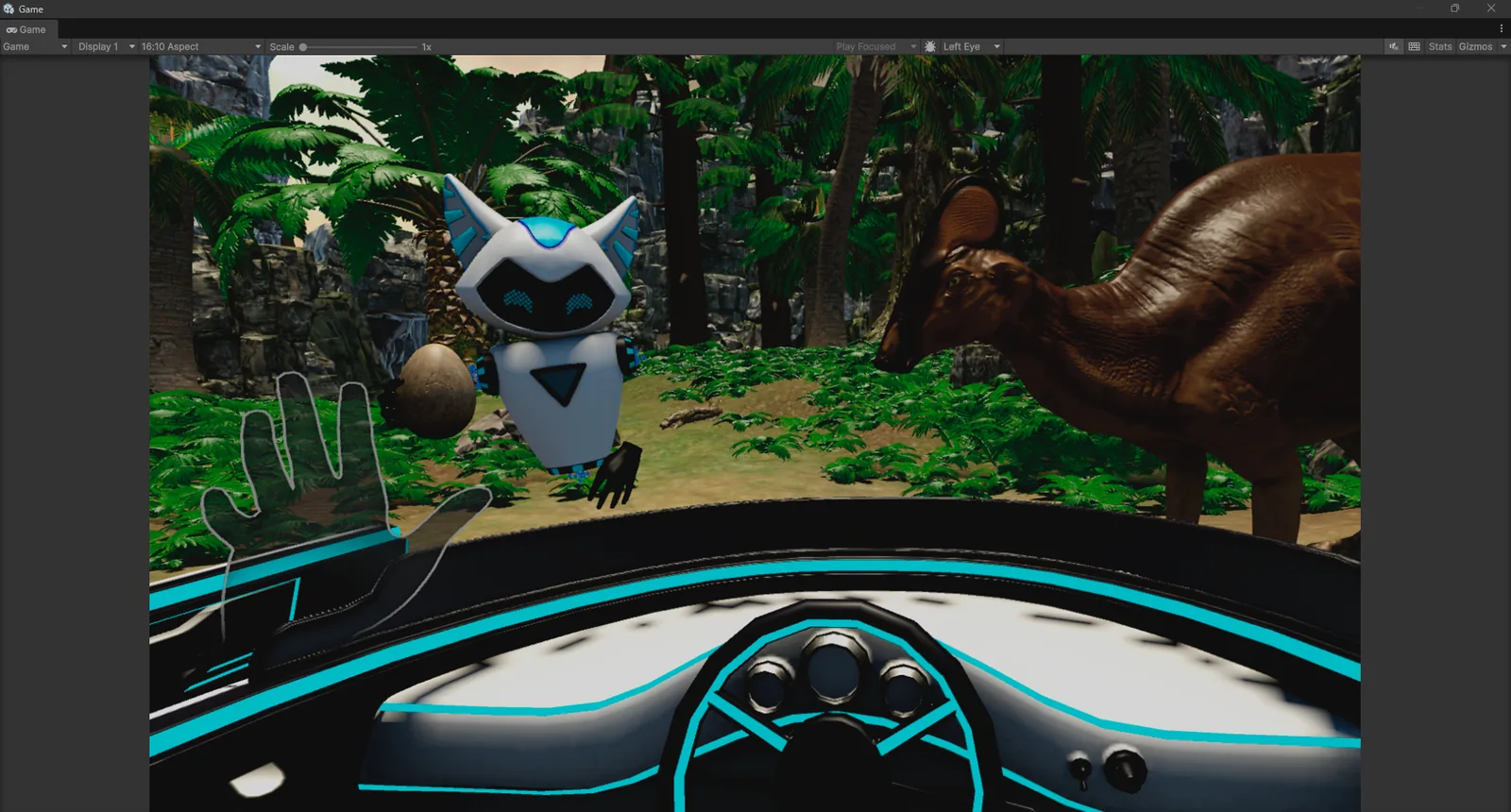This screenshot has width=1511, height=812.
Task: Click the 1x scale value
Action: tap(426, 46)
